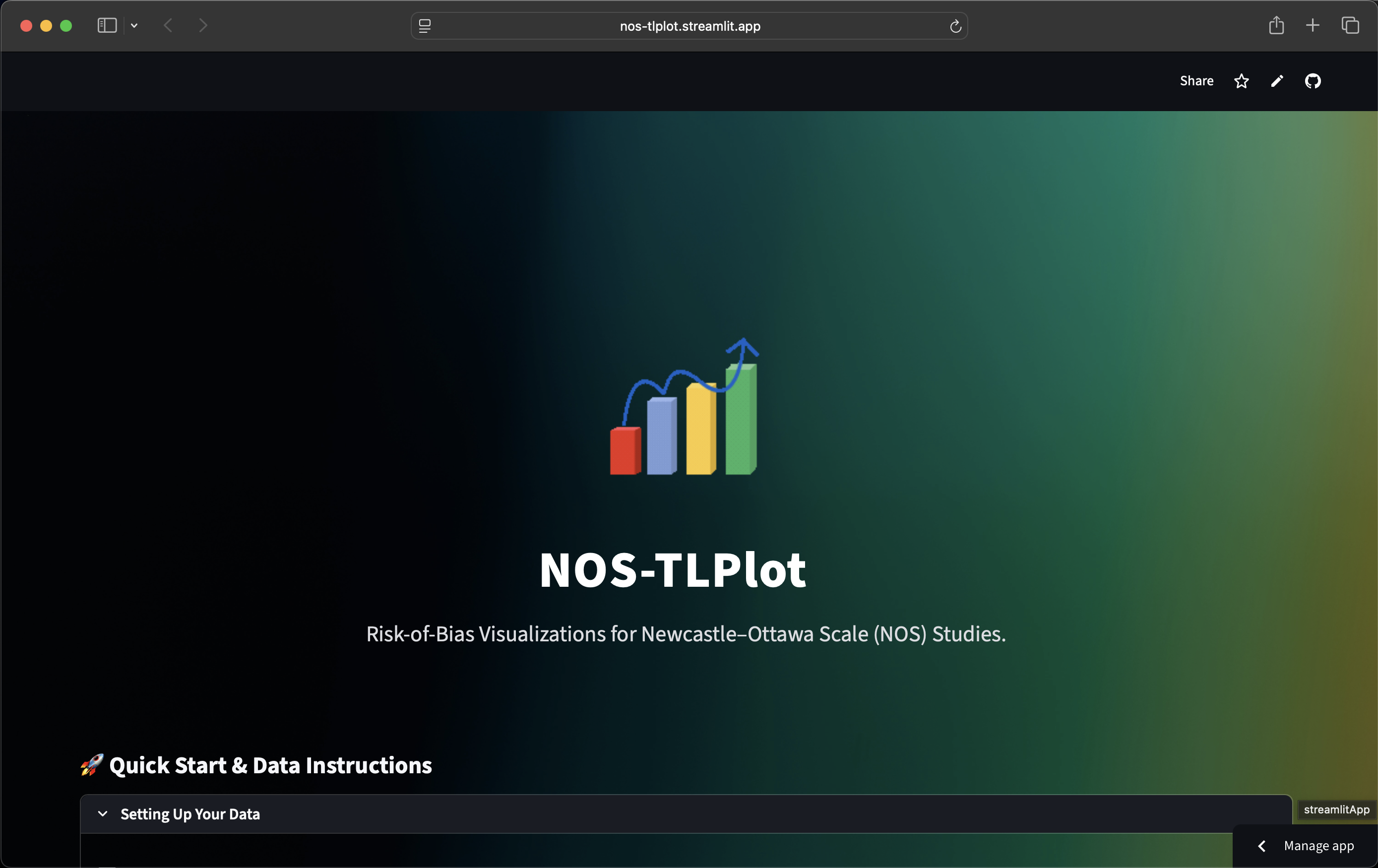Star the NOS-TLPlot app
Screen dimensions: 1378x868
[x=1241, y=81]
